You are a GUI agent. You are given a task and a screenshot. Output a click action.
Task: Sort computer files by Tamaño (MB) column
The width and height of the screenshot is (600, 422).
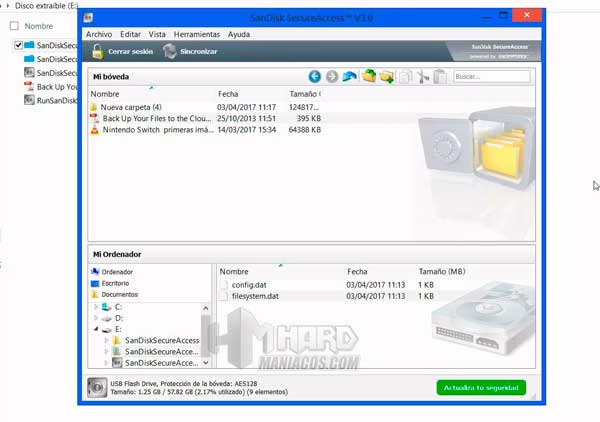442,272
